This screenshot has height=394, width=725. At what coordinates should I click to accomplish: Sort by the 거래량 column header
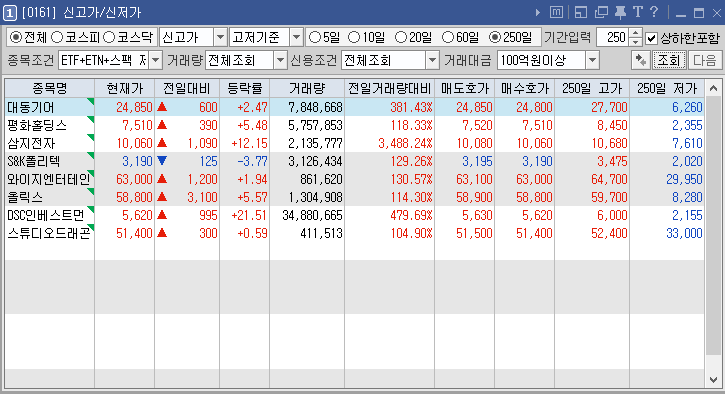point(307,88)
